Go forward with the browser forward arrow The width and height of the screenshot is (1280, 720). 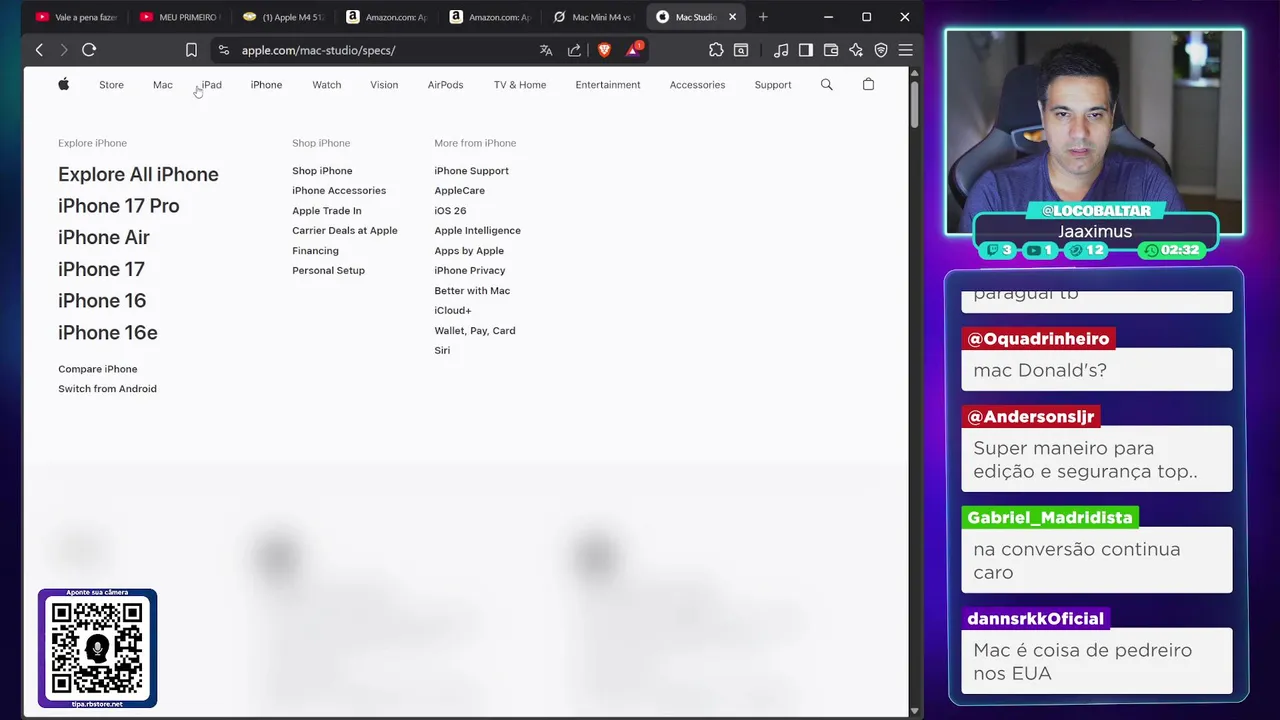click(x=63, y=50)
